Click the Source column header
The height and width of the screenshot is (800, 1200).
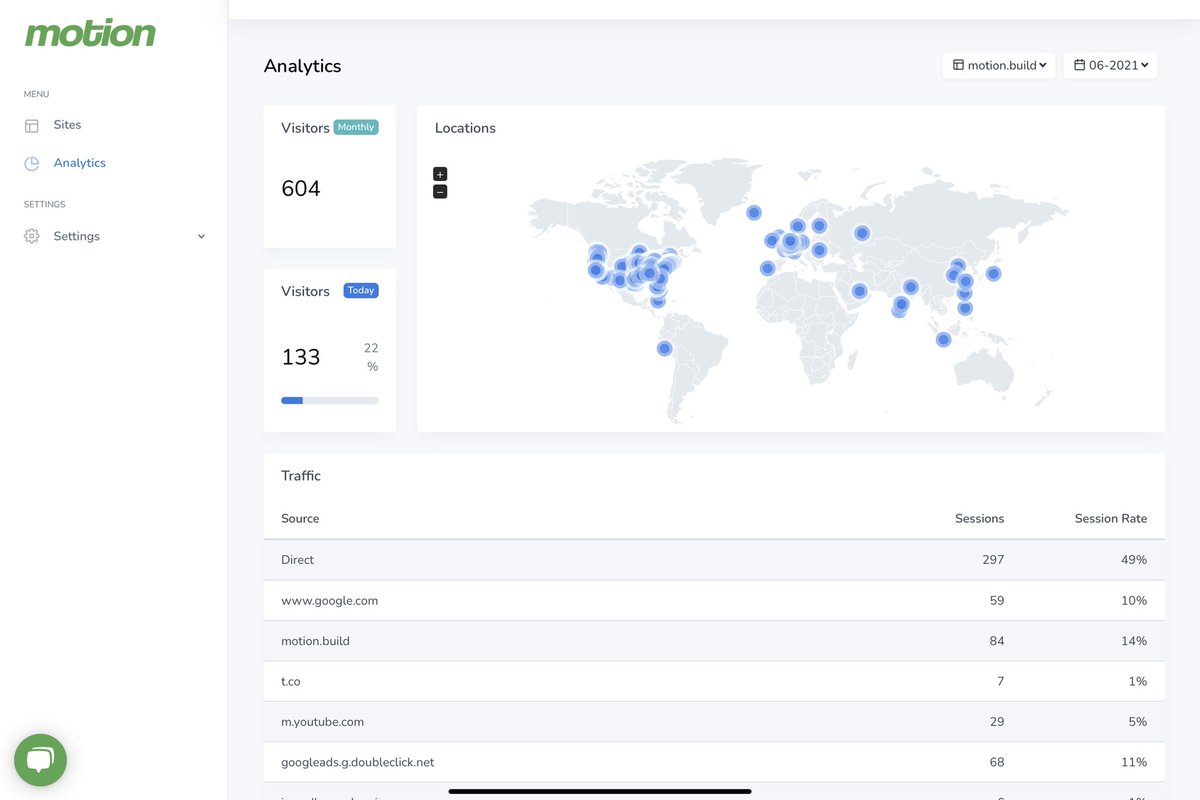300,518
